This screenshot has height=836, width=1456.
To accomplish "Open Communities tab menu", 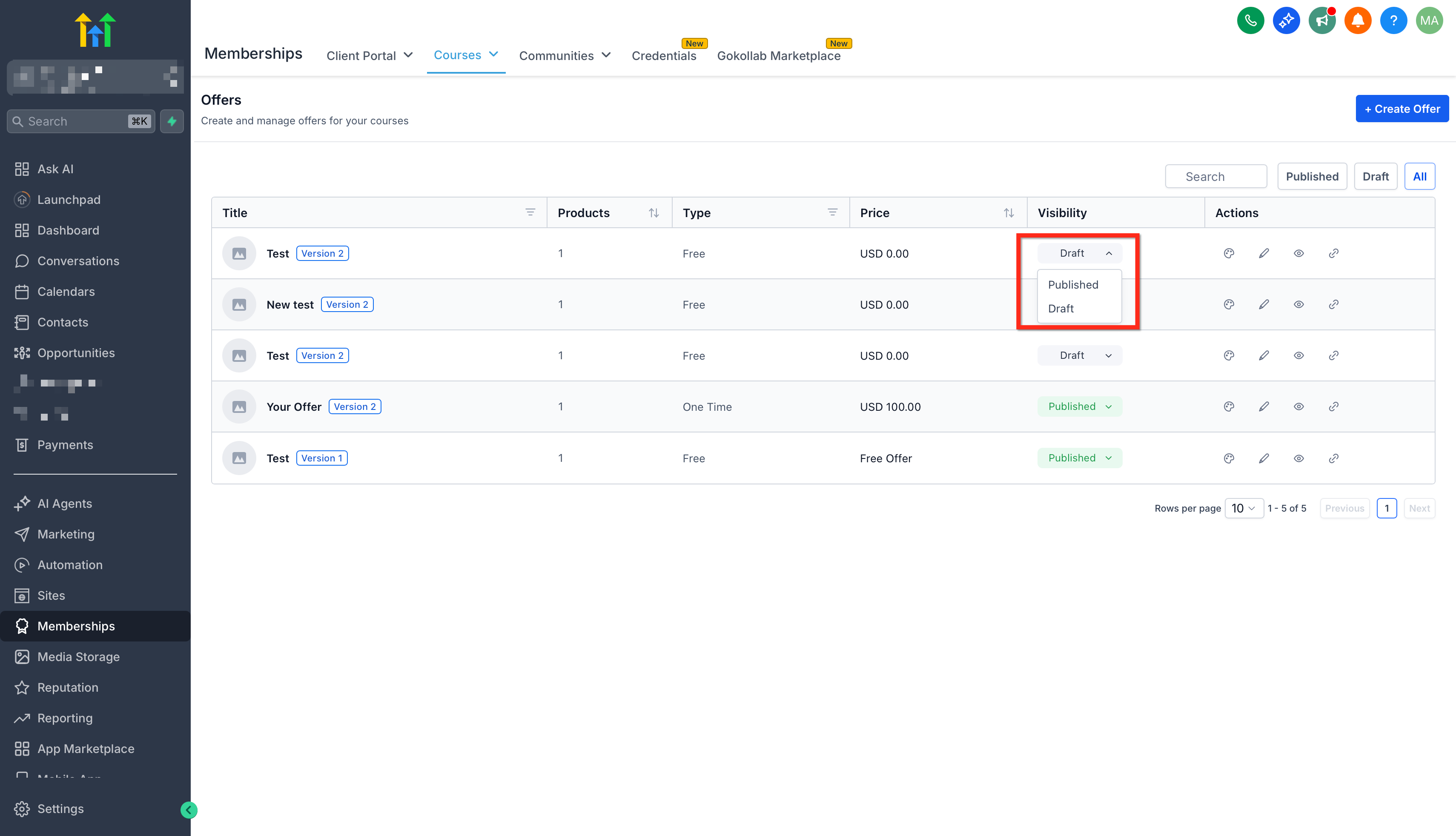I will point(565,56).
